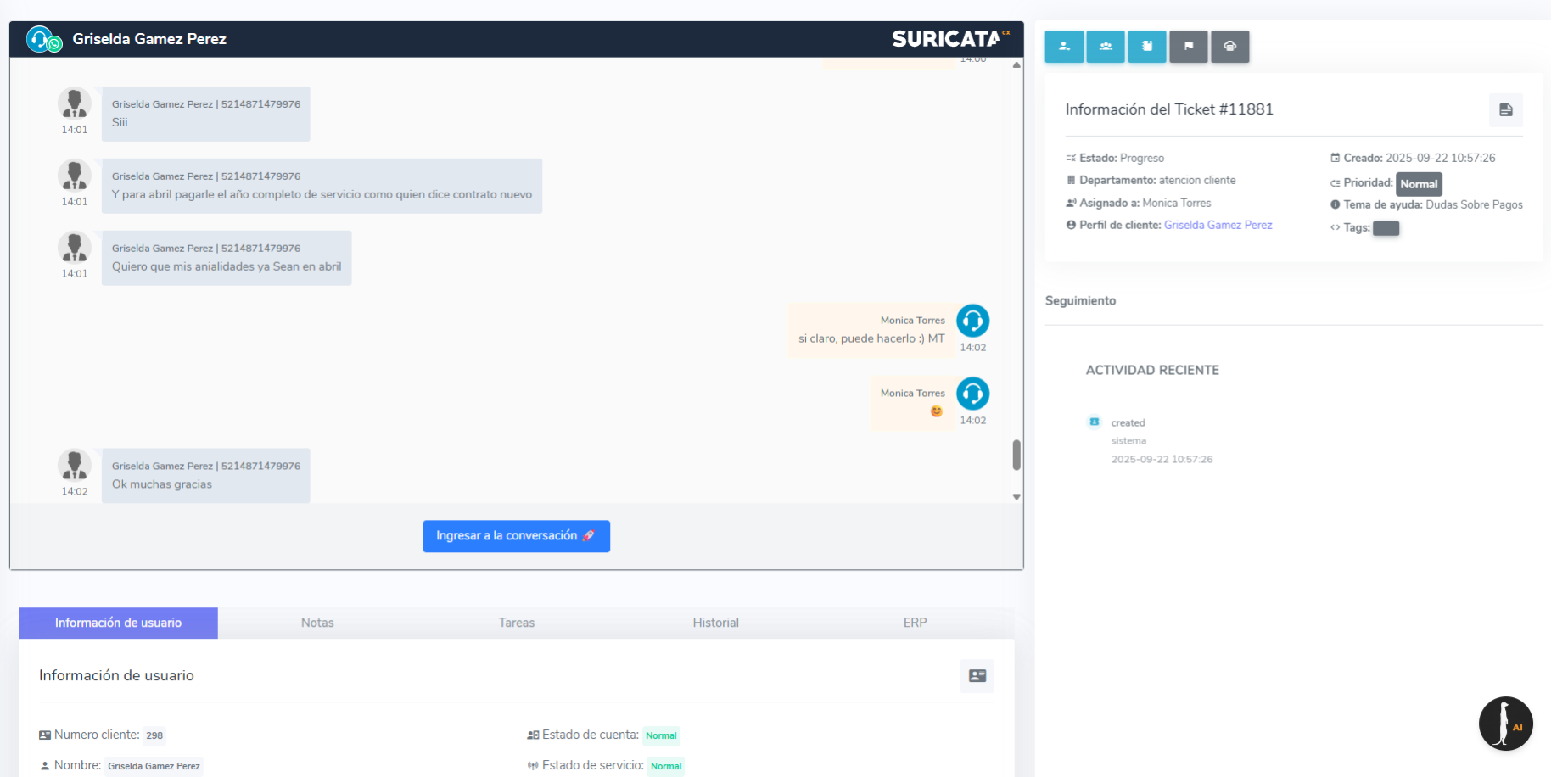Click the gray flag icon button
The height and width of the screenshot is (777, 1568).
tap(1189, 47)
